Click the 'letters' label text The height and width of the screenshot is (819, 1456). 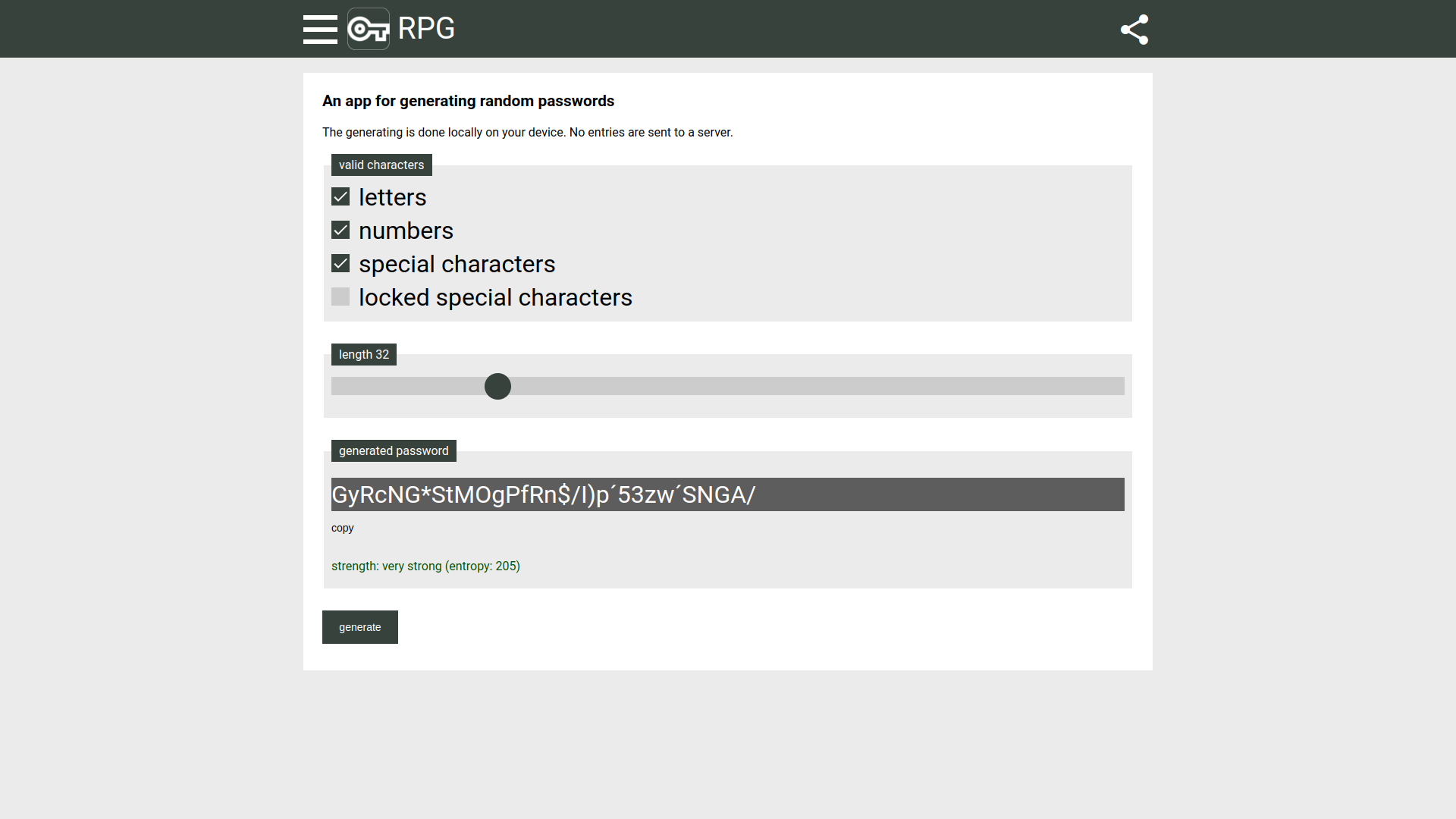click(x=393, y=197)
